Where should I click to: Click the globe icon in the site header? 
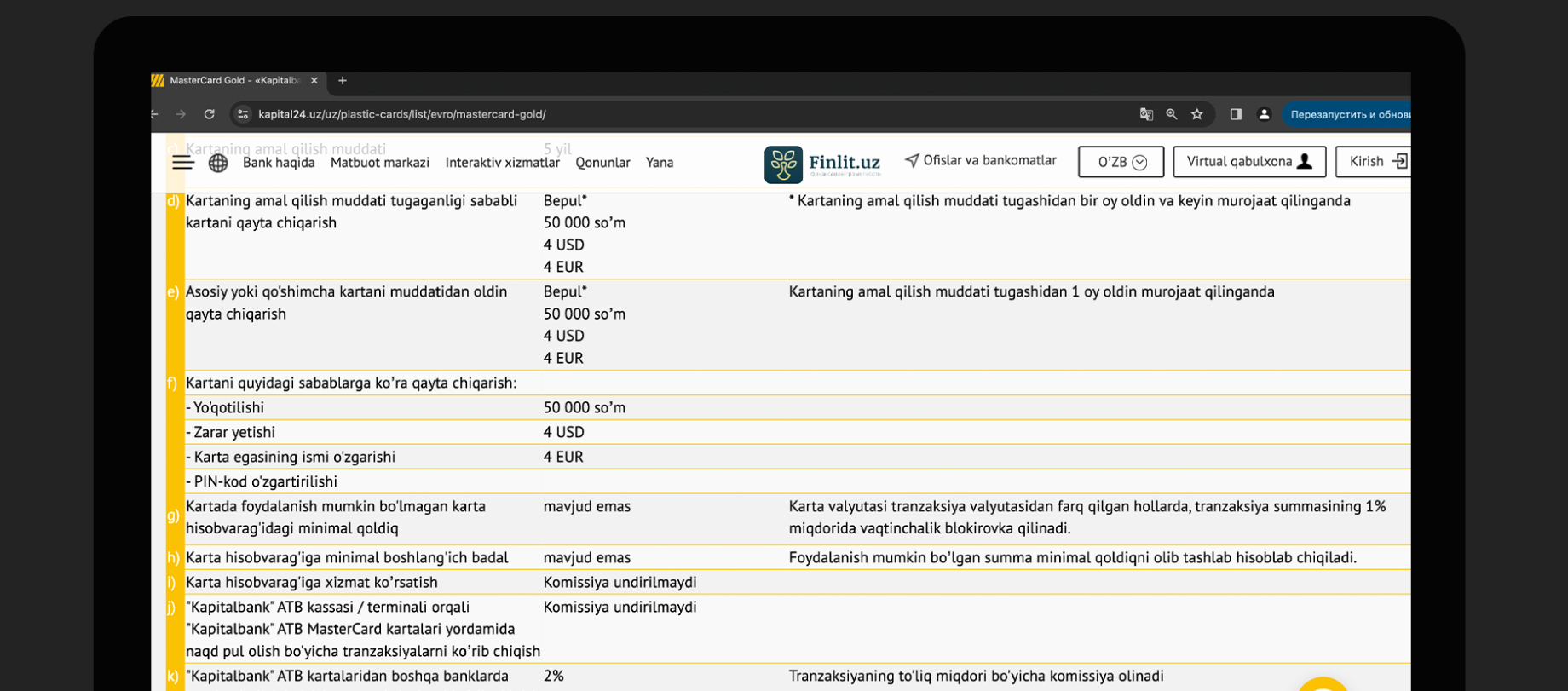coord(218,163)
